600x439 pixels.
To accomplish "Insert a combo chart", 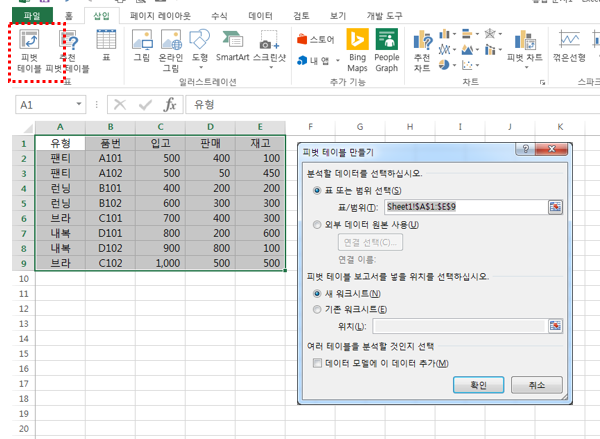I will pyautogui.click(x=490, y=49).
